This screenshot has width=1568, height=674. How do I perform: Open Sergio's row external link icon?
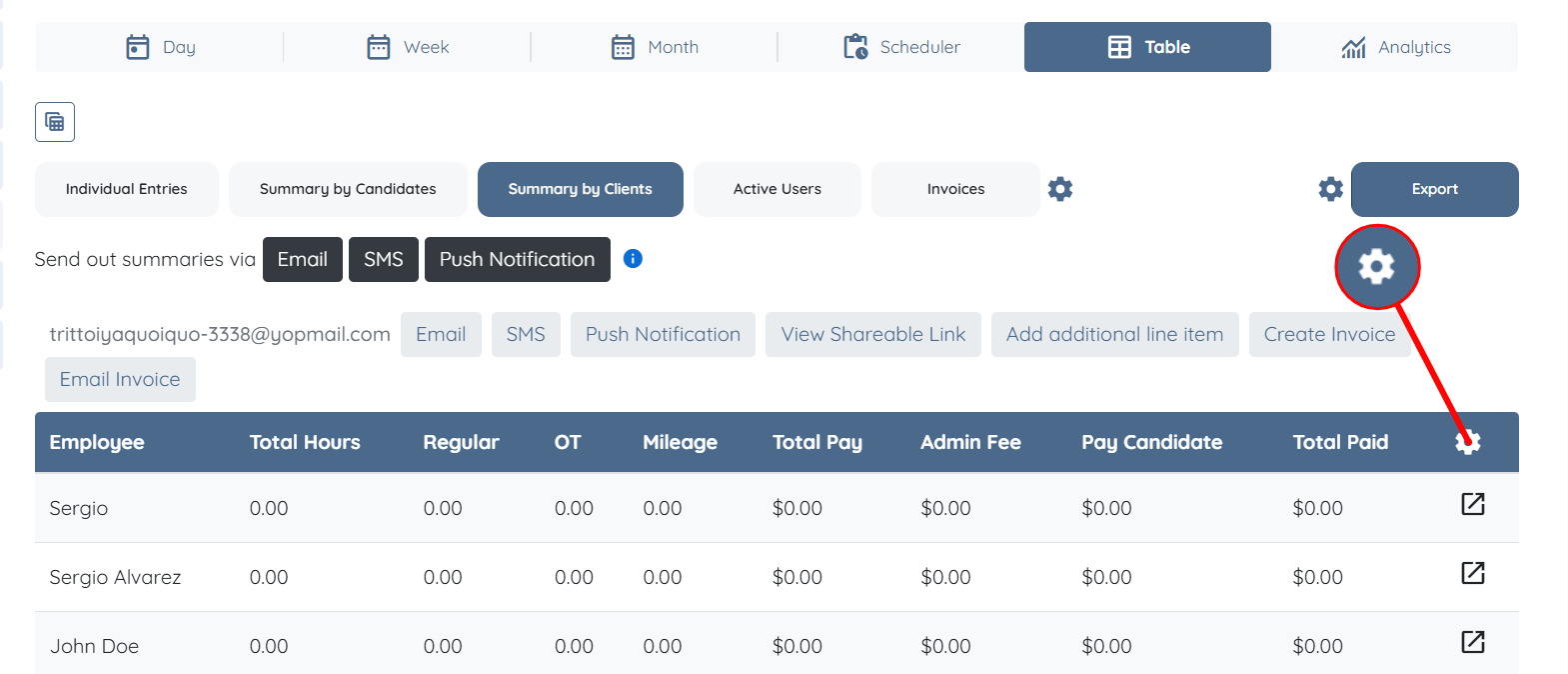pyautogui.click(x=1472, y=504)
